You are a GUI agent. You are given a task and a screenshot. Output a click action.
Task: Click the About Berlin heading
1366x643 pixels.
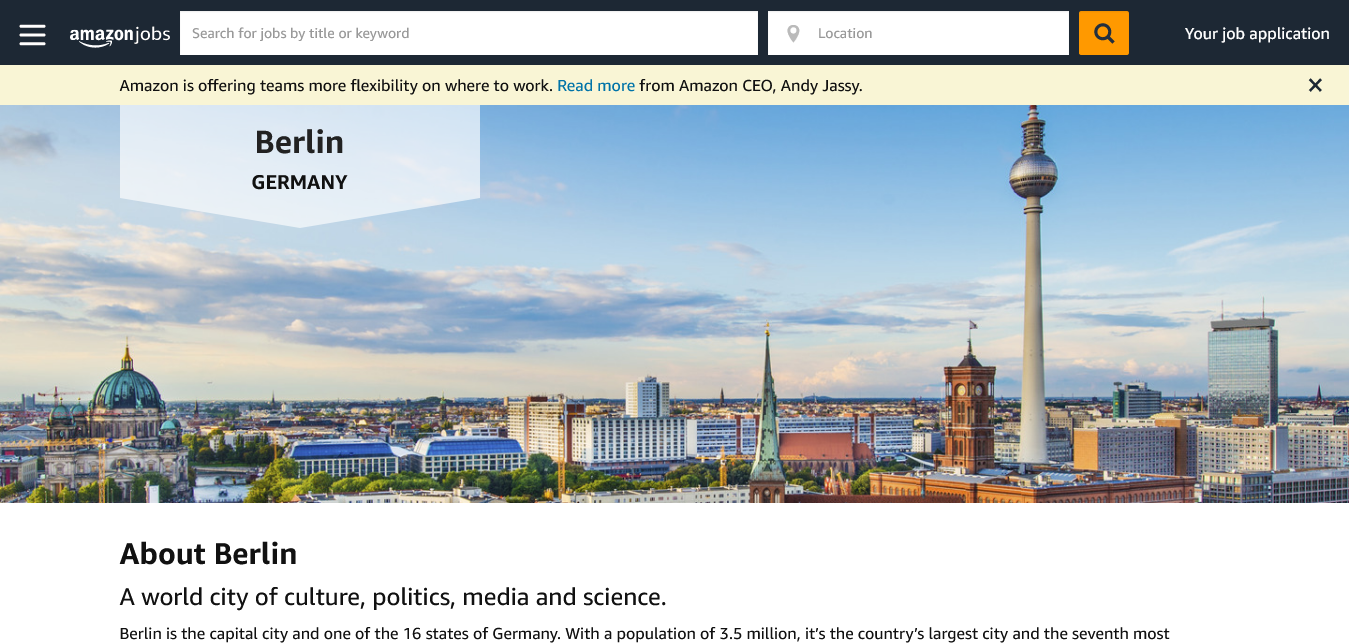pos(208,554)
